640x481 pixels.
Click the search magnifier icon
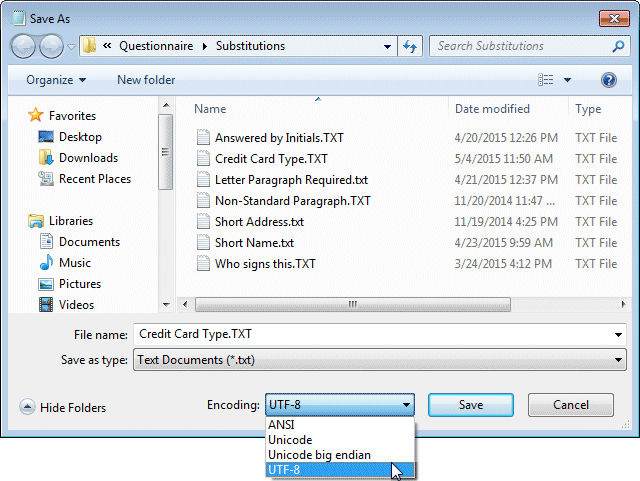618,46
